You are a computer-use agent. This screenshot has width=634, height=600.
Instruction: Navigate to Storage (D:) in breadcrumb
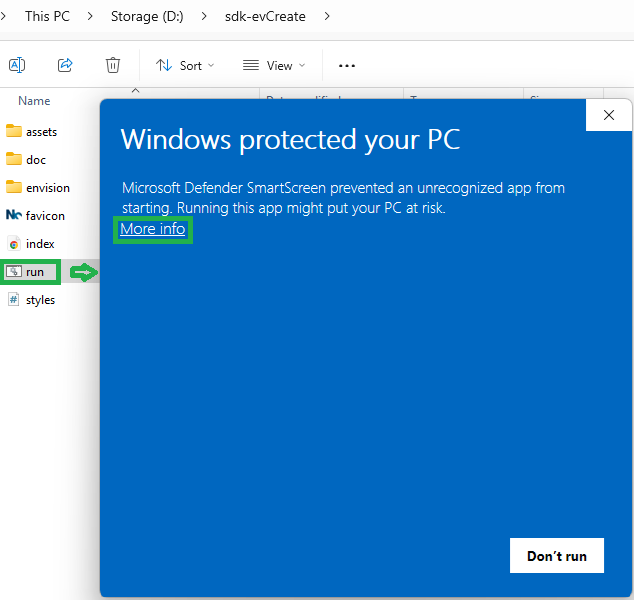click(x=158, y=16)
